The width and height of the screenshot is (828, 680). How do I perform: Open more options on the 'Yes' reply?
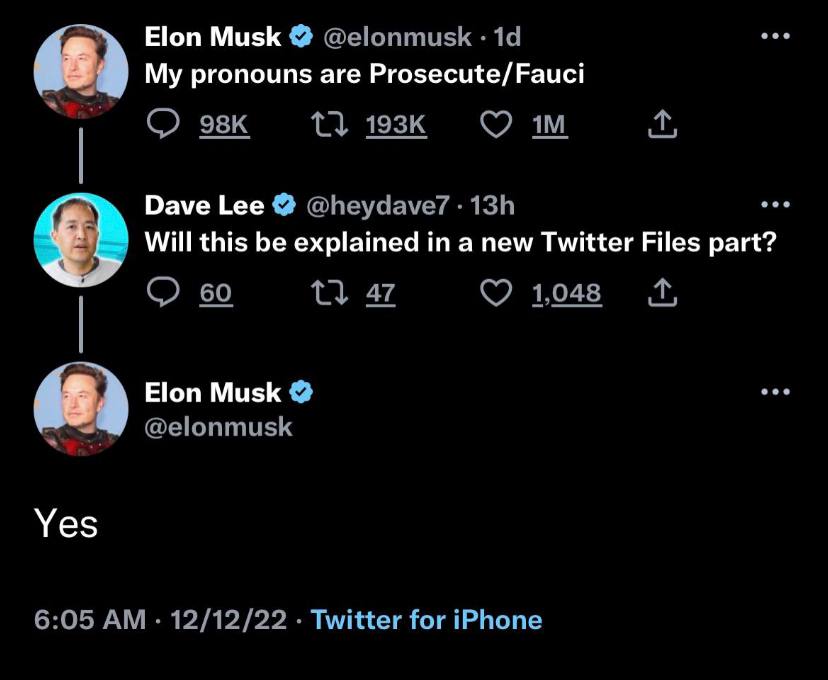coord(775,391)
